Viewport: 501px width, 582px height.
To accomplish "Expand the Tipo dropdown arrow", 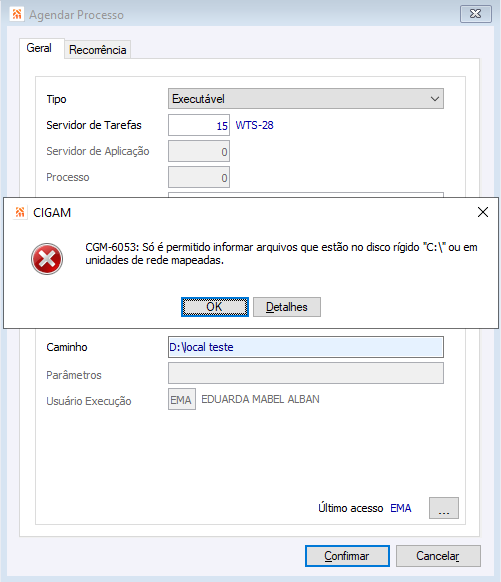I will coord(435,99).
